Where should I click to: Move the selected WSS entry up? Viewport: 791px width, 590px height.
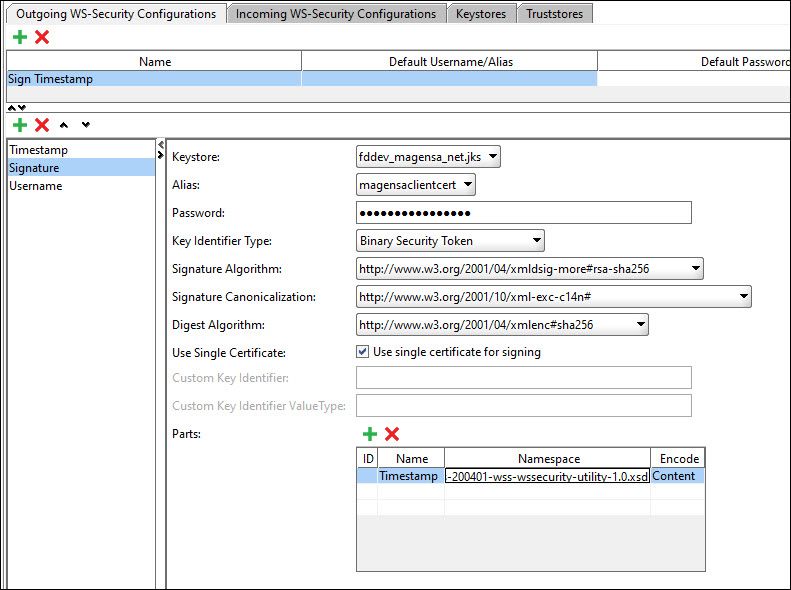tap(64, 125)
